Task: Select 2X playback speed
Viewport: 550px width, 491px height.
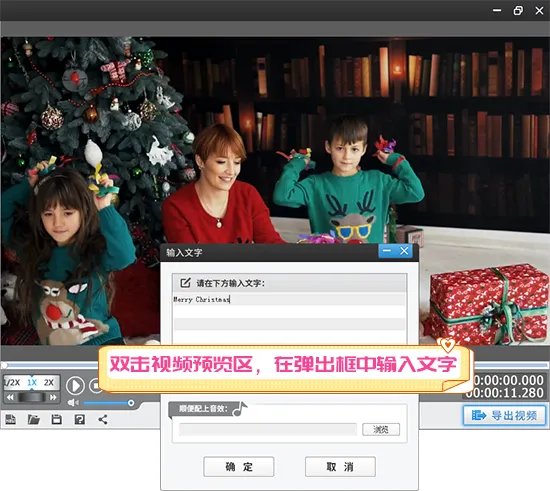Action: coord(49,382)
